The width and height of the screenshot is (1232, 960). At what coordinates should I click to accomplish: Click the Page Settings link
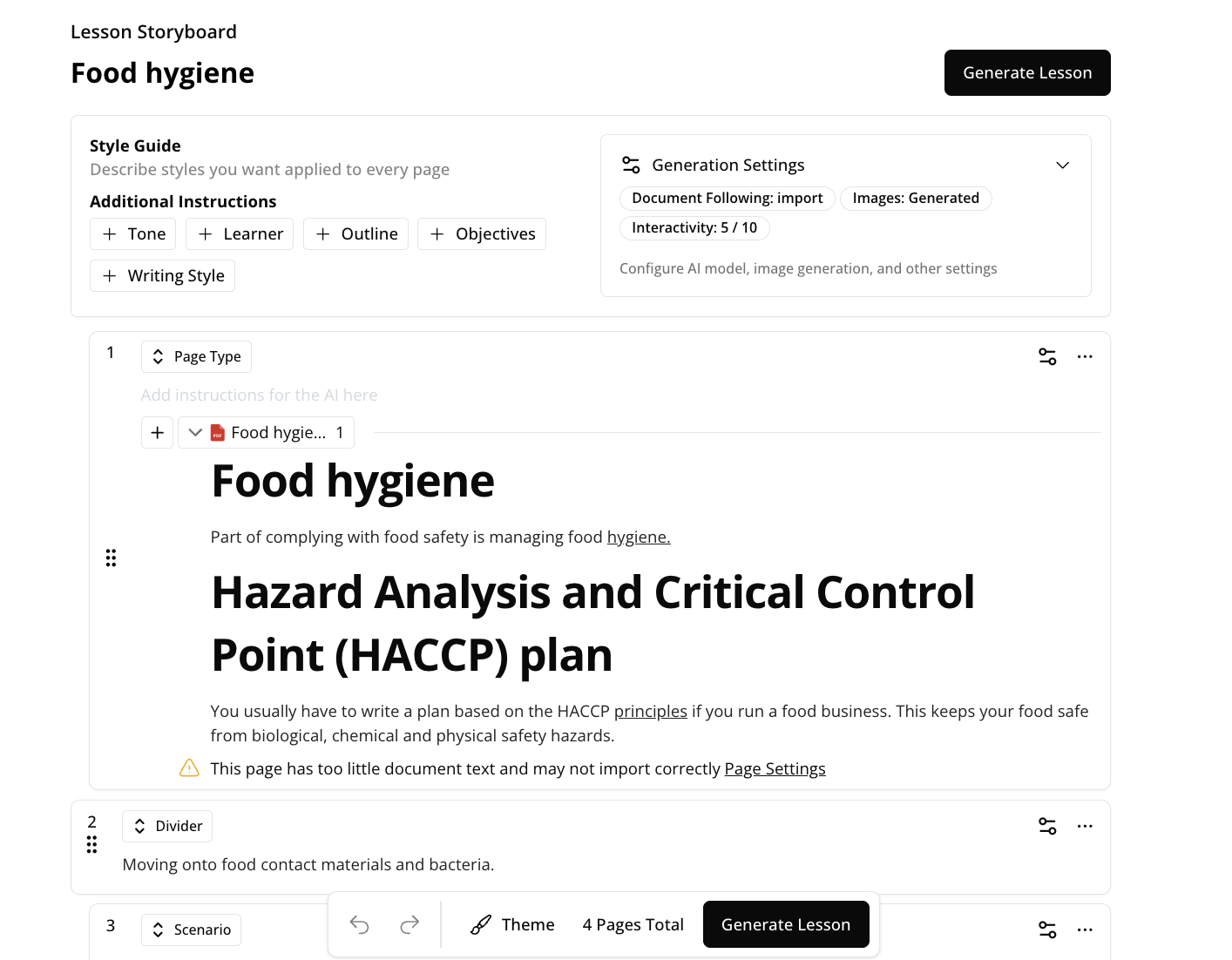(775, 768)
